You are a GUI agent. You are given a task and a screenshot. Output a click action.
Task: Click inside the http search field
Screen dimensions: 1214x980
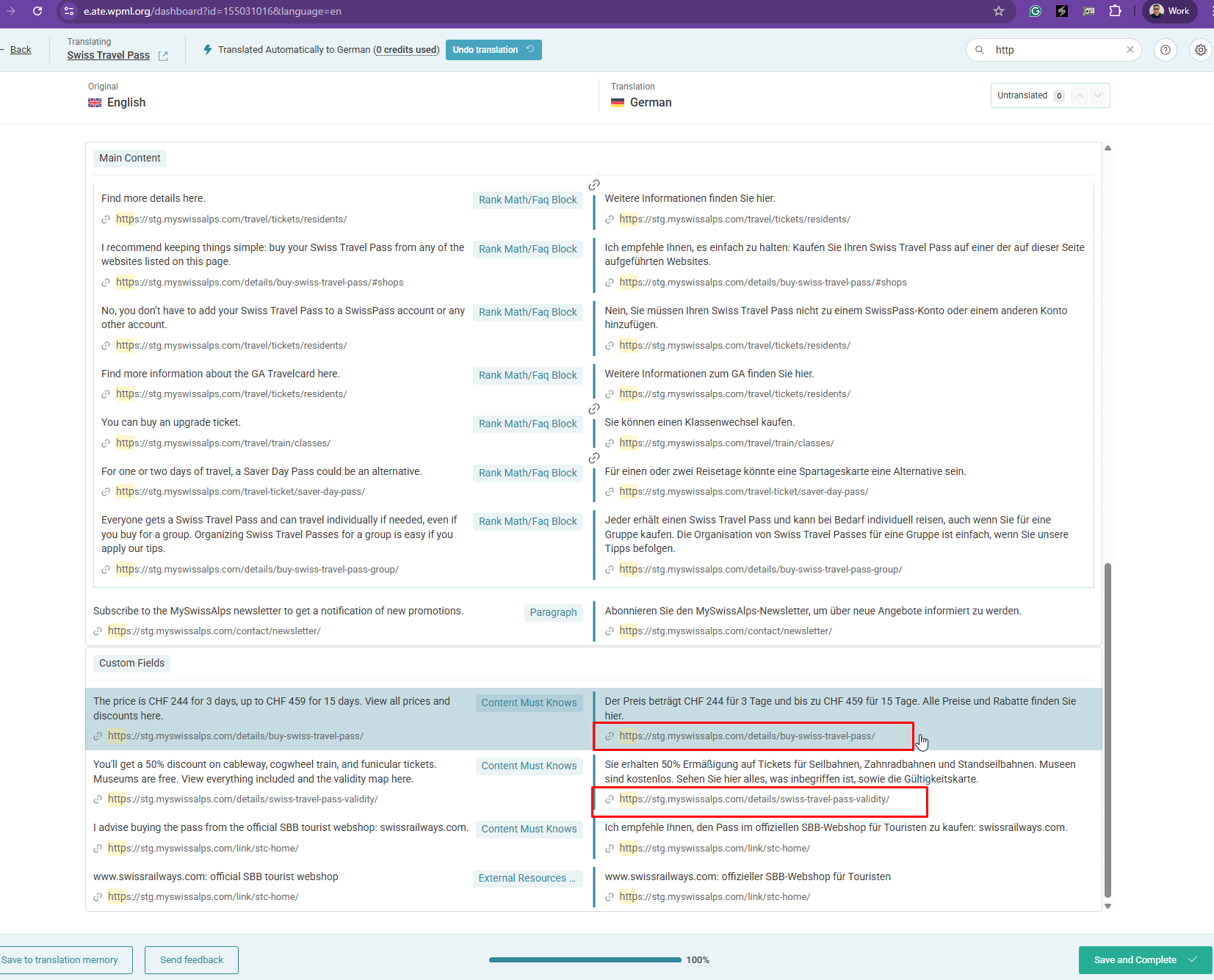[1054, 50]
